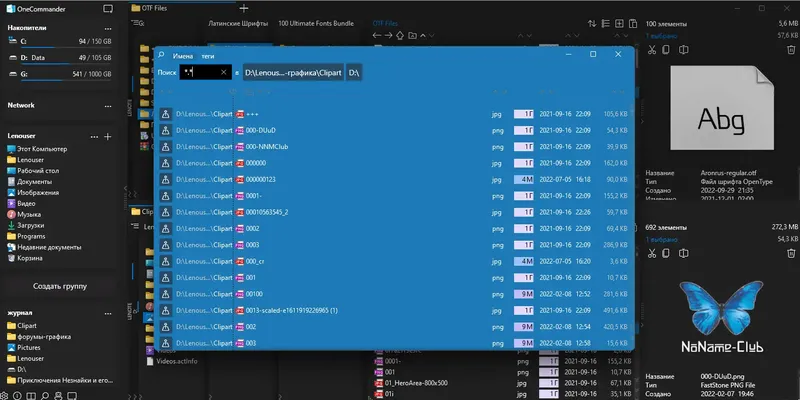Open search via magnifier icon in bottom toolbar
This screenshot has height=400, width=800.
click(45, 395)
